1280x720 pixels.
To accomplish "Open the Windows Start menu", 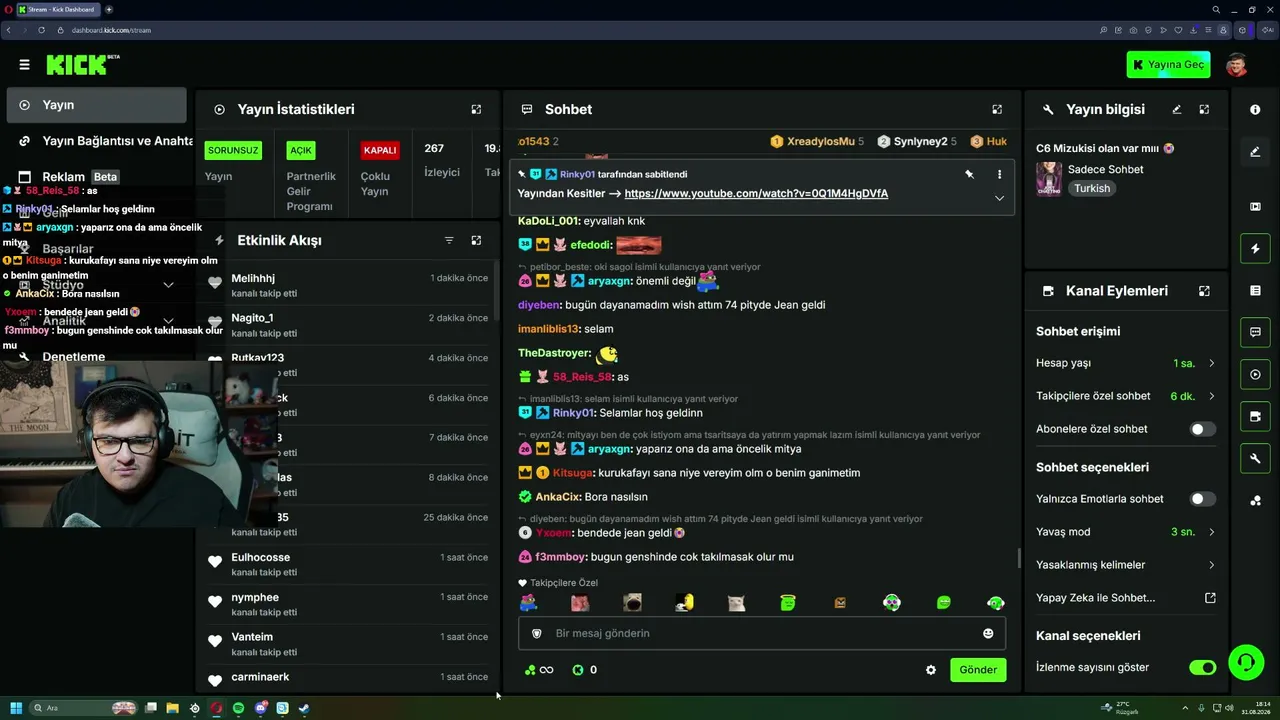I will point(15,708).
